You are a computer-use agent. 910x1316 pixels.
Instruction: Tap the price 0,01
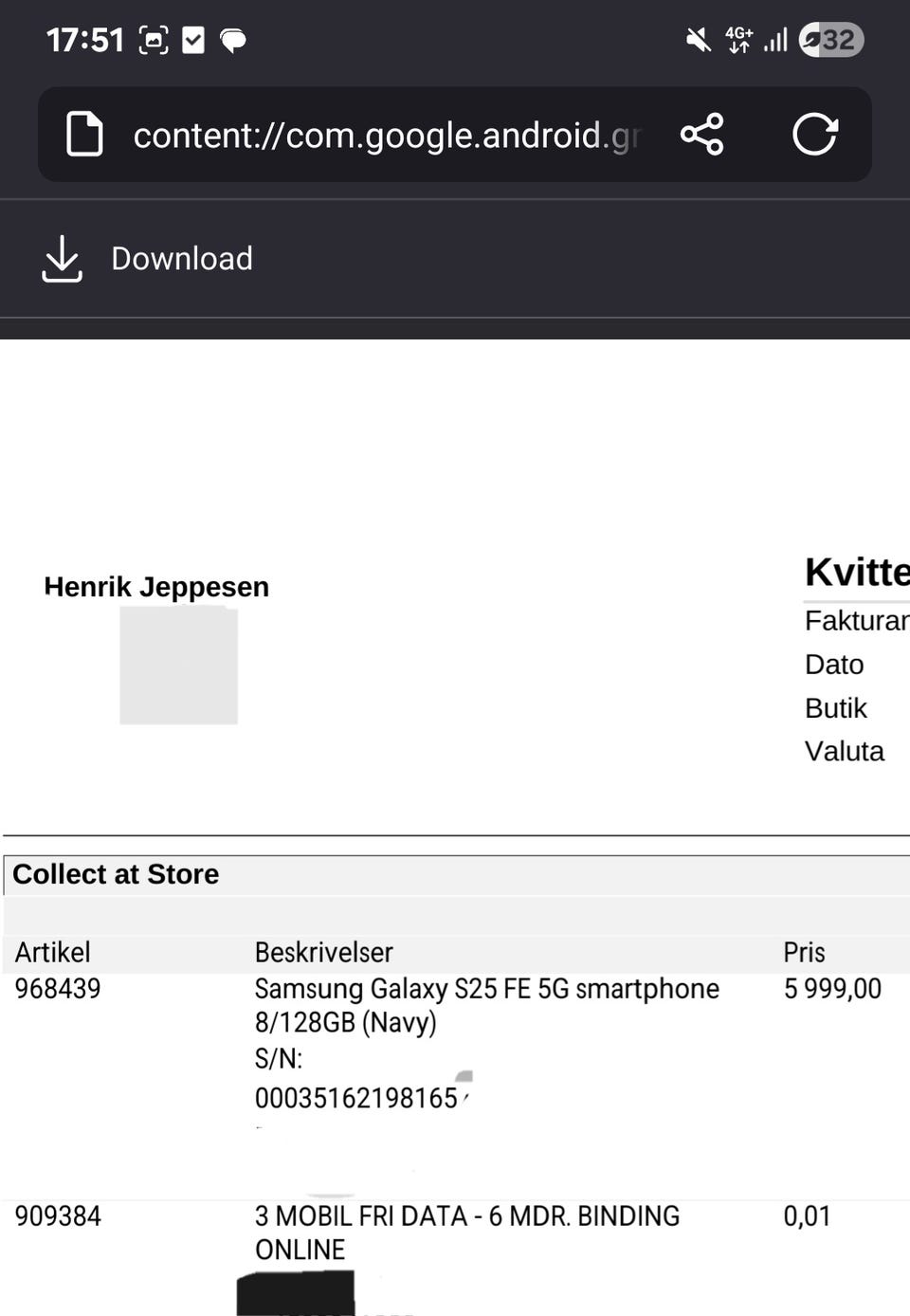(x=807, y=1216)
